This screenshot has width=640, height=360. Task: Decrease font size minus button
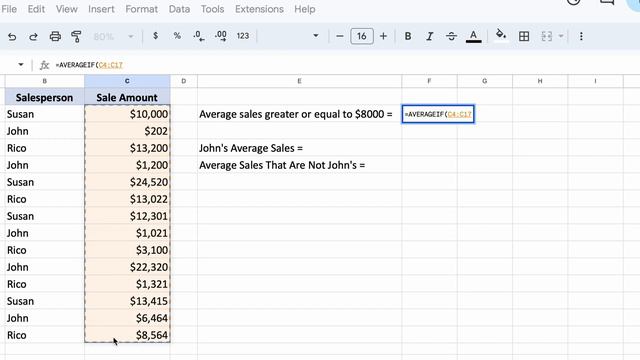pos(340,36)
